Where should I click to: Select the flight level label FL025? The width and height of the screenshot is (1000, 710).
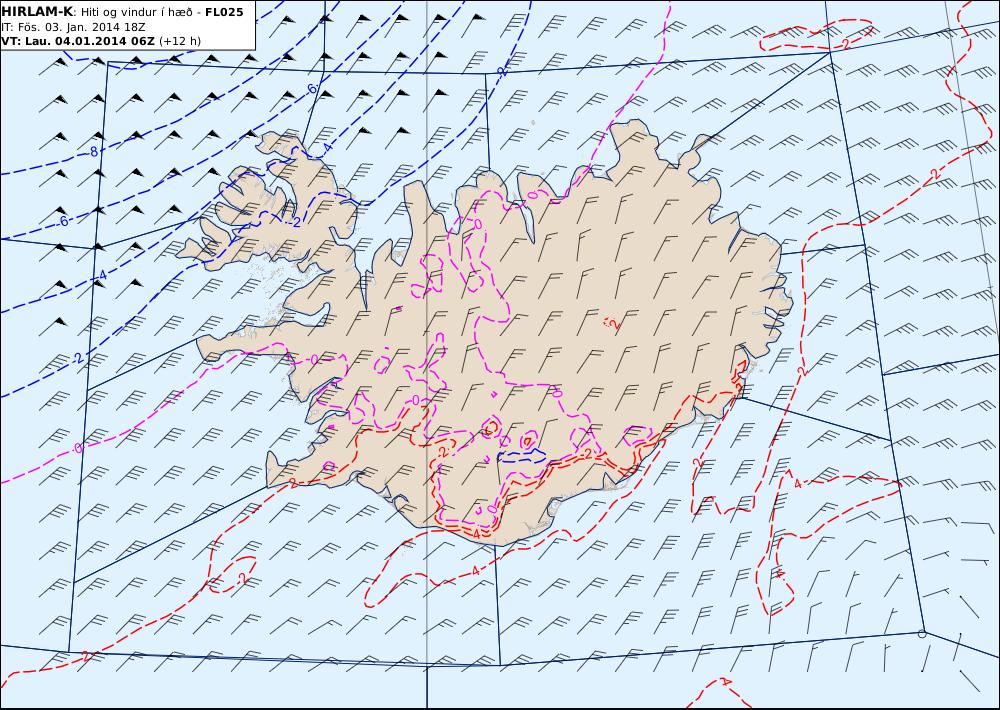pyautogui.click(x=224, y=12)
